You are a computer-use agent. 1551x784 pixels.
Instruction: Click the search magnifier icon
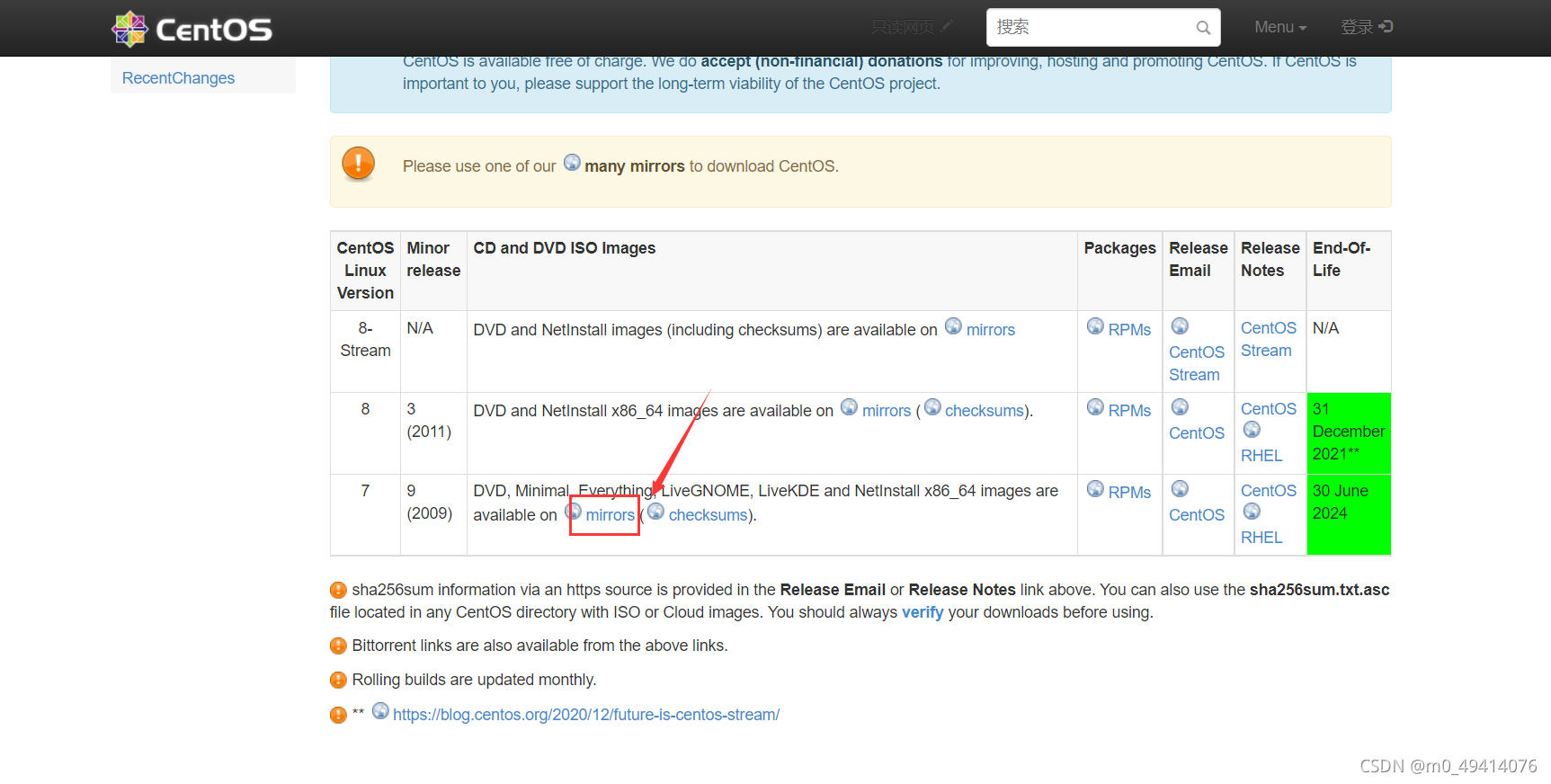point(1203,28)
